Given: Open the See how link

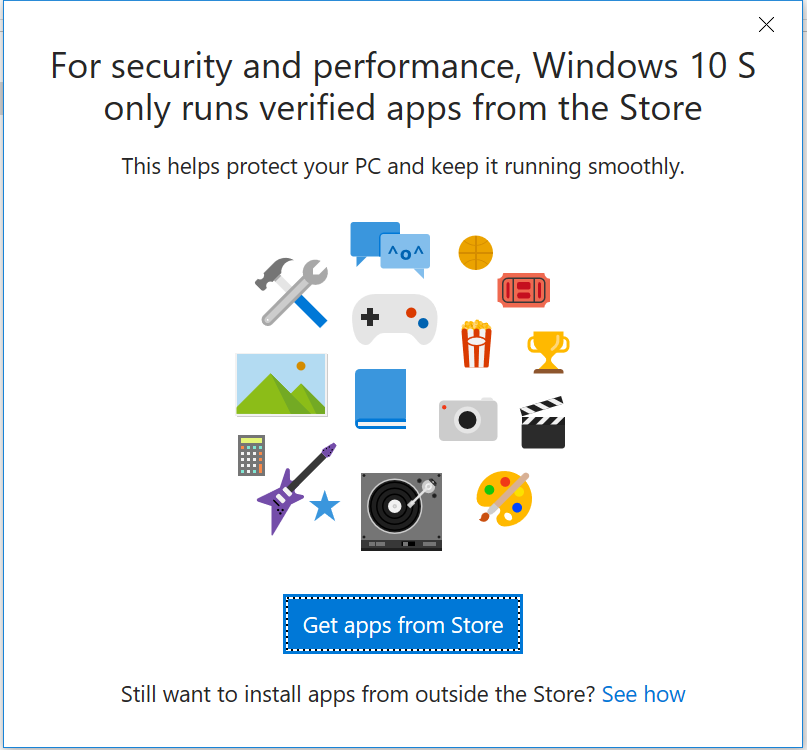Looking at the screenshot, I should point(643,694).
